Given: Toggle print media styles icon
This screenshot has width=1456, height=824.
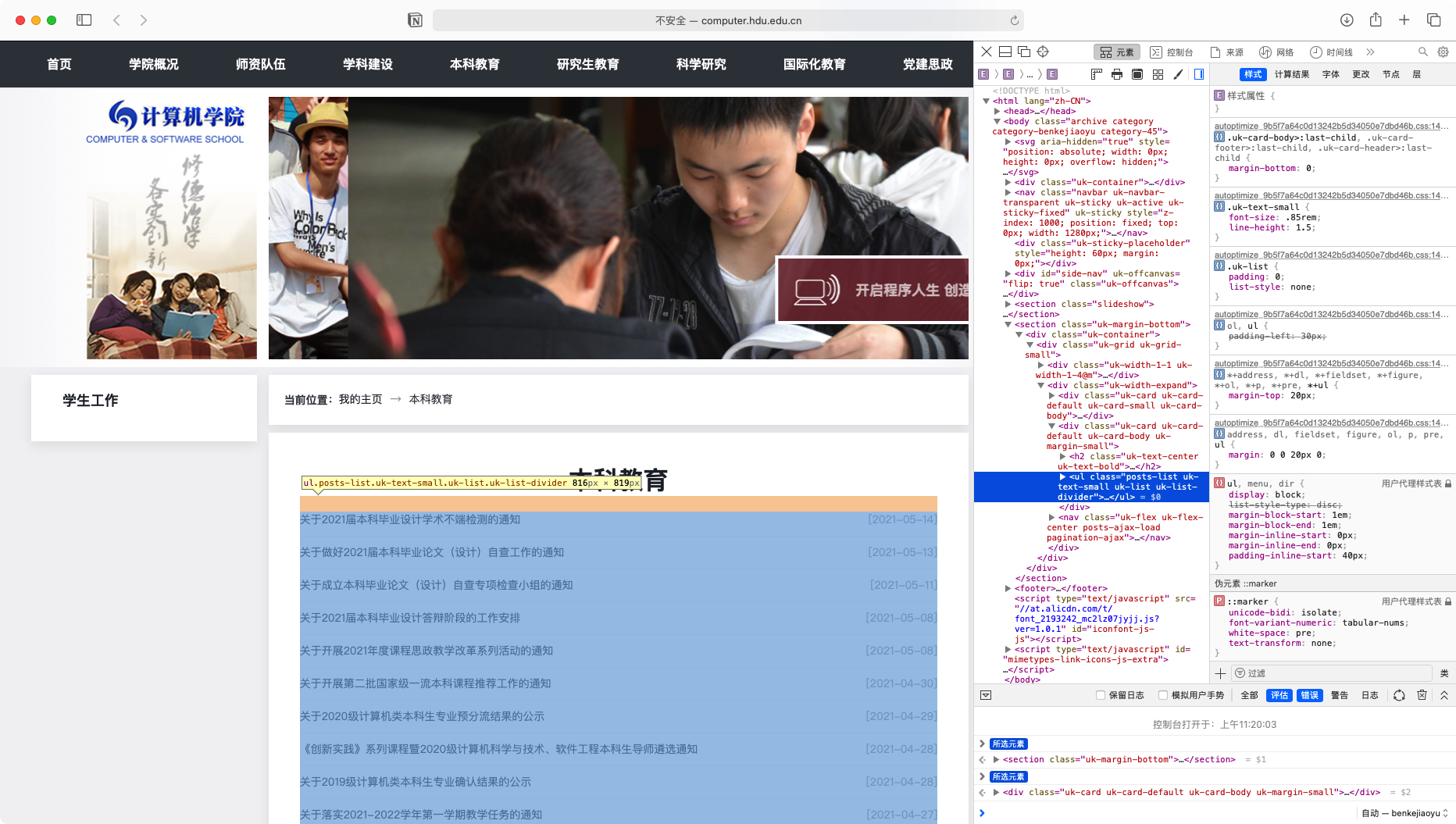Looking at the screenshot, I should point(1117,74).
